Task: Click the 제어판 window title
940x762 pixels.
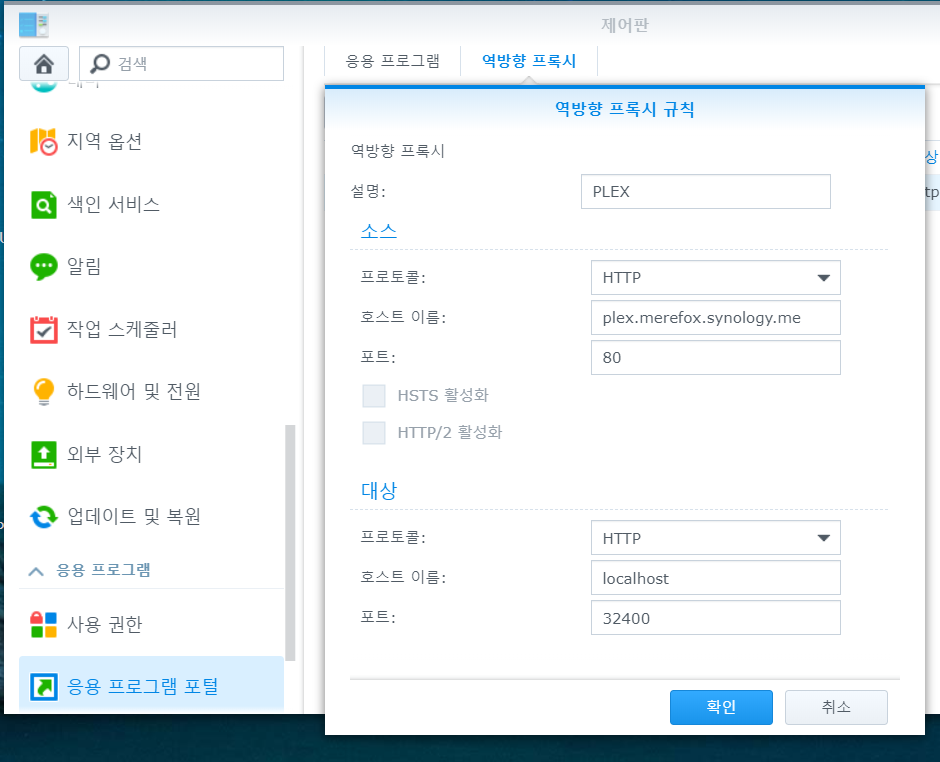Action: tap(625, 25)
